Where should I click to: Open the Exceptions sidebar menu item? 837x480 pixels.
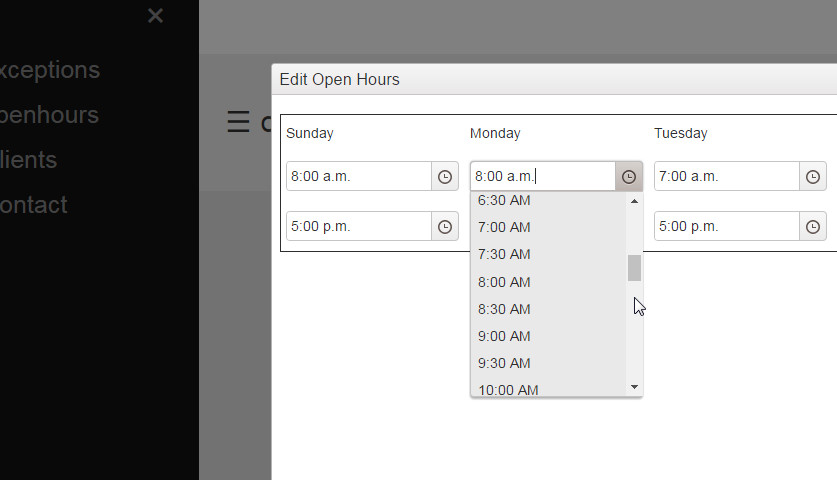click(x=48, y=70)
